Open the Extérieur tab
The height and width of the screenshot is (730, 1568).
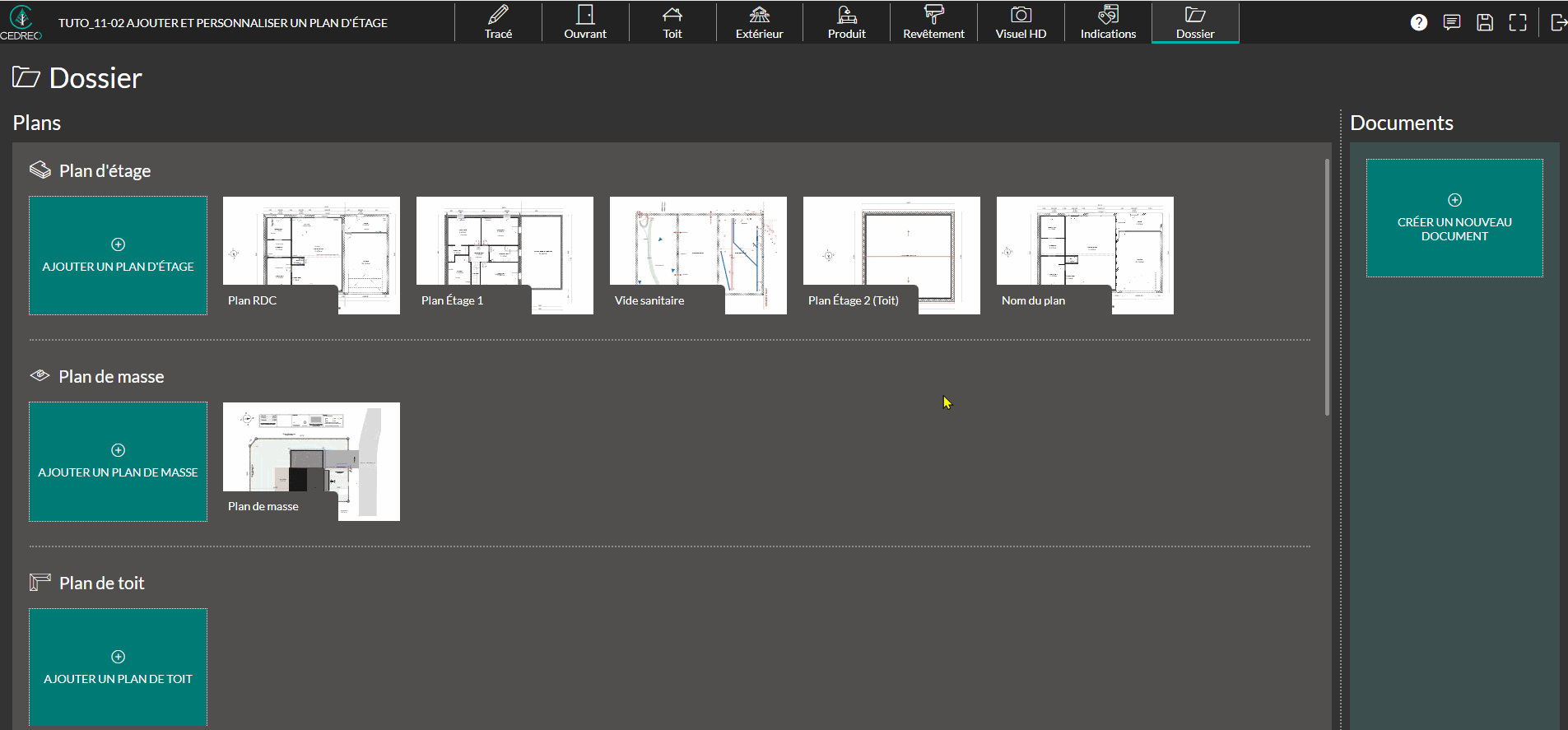760,22
